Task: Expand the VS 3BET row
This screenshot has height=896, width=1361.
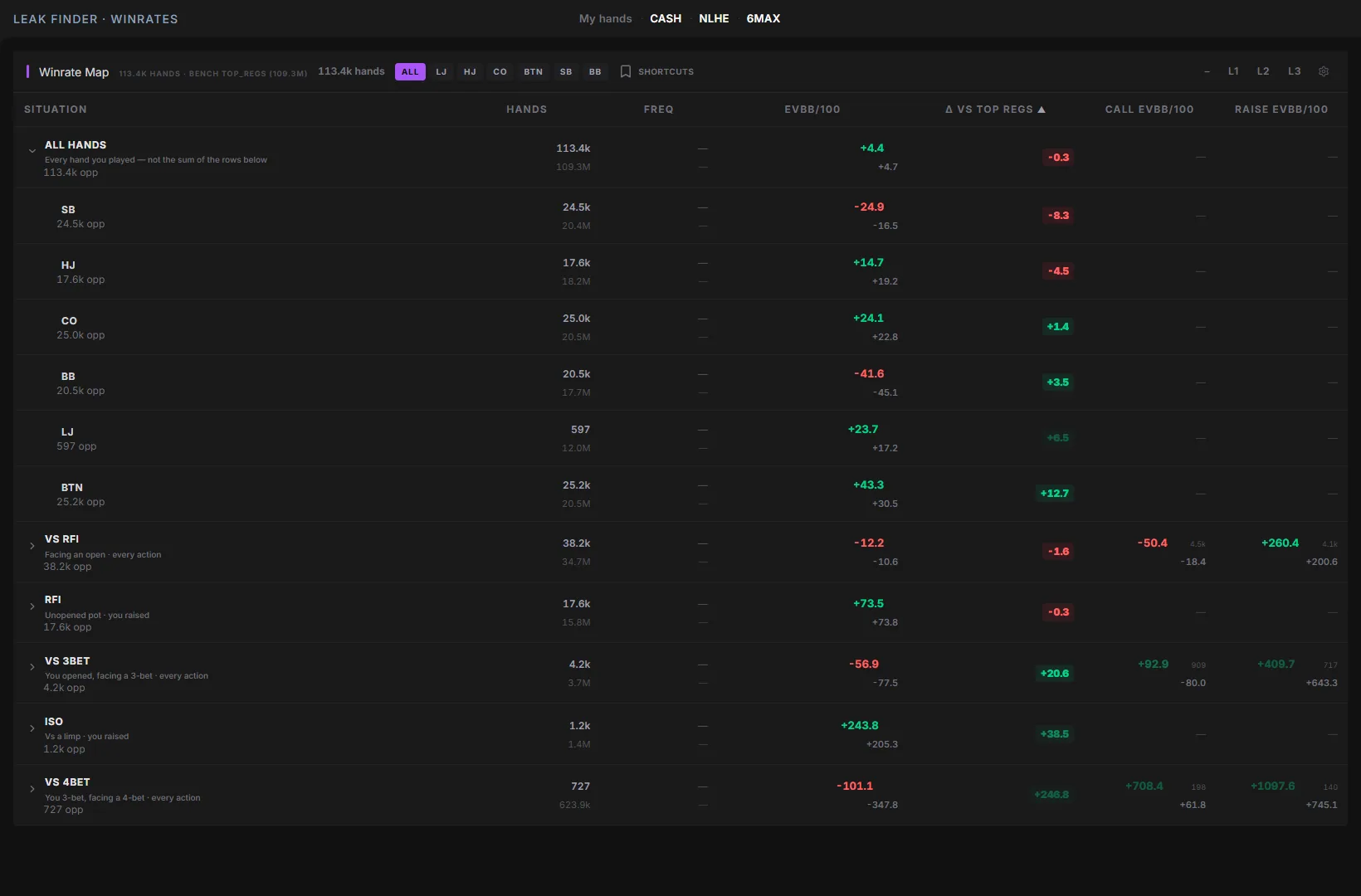Action: (32, 667)
